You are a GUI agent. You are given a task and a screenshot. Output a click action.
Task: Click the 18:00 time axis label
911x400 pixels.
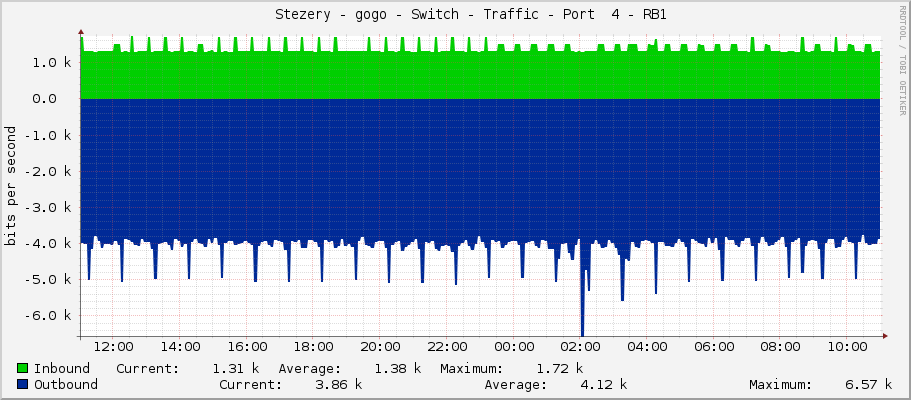tap(313, 347)
